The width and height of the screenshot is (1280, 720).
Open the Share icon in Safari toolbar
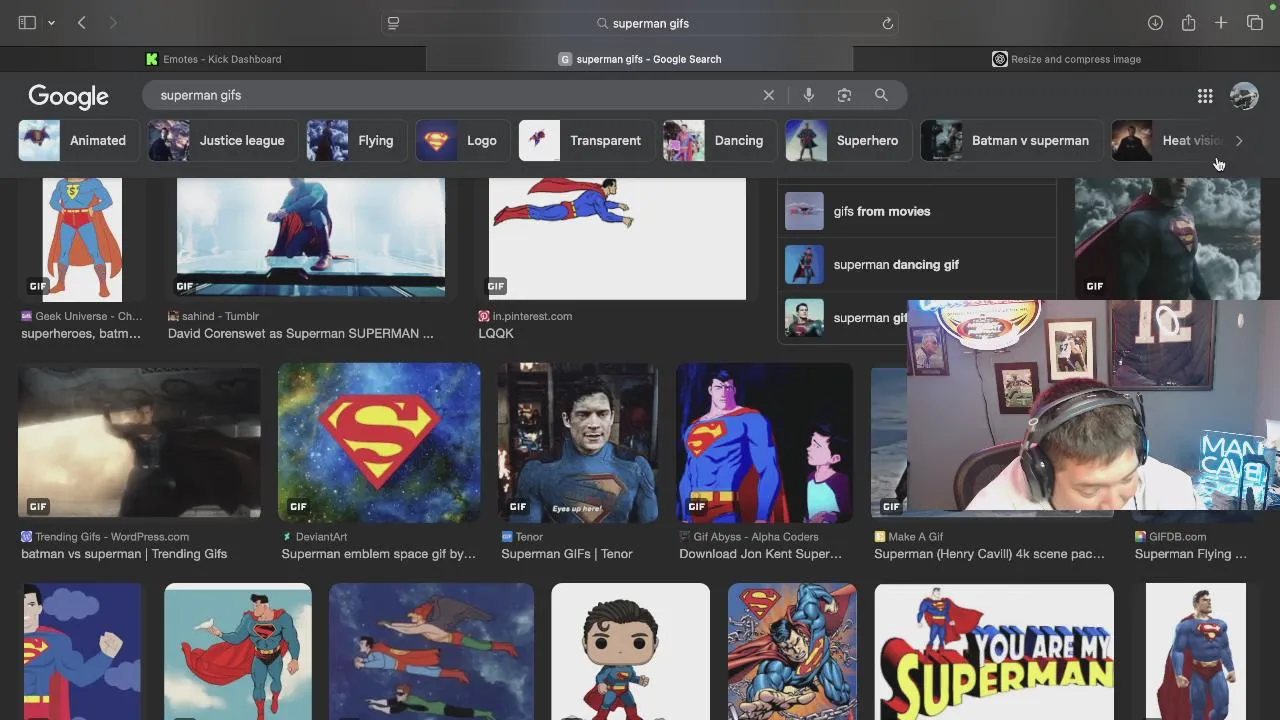click(x=1188, y=23)
